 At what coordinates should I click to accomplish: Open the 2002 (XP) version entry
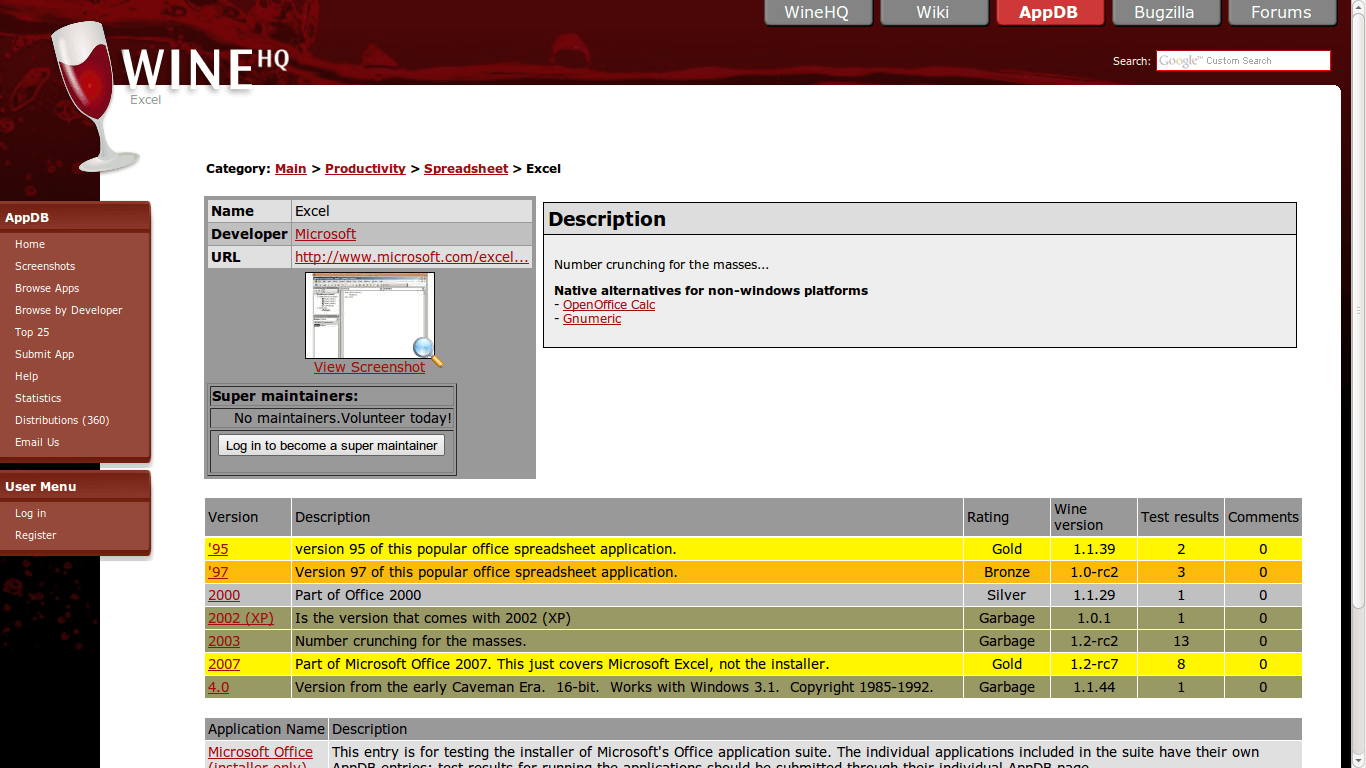tap(241, 618)
